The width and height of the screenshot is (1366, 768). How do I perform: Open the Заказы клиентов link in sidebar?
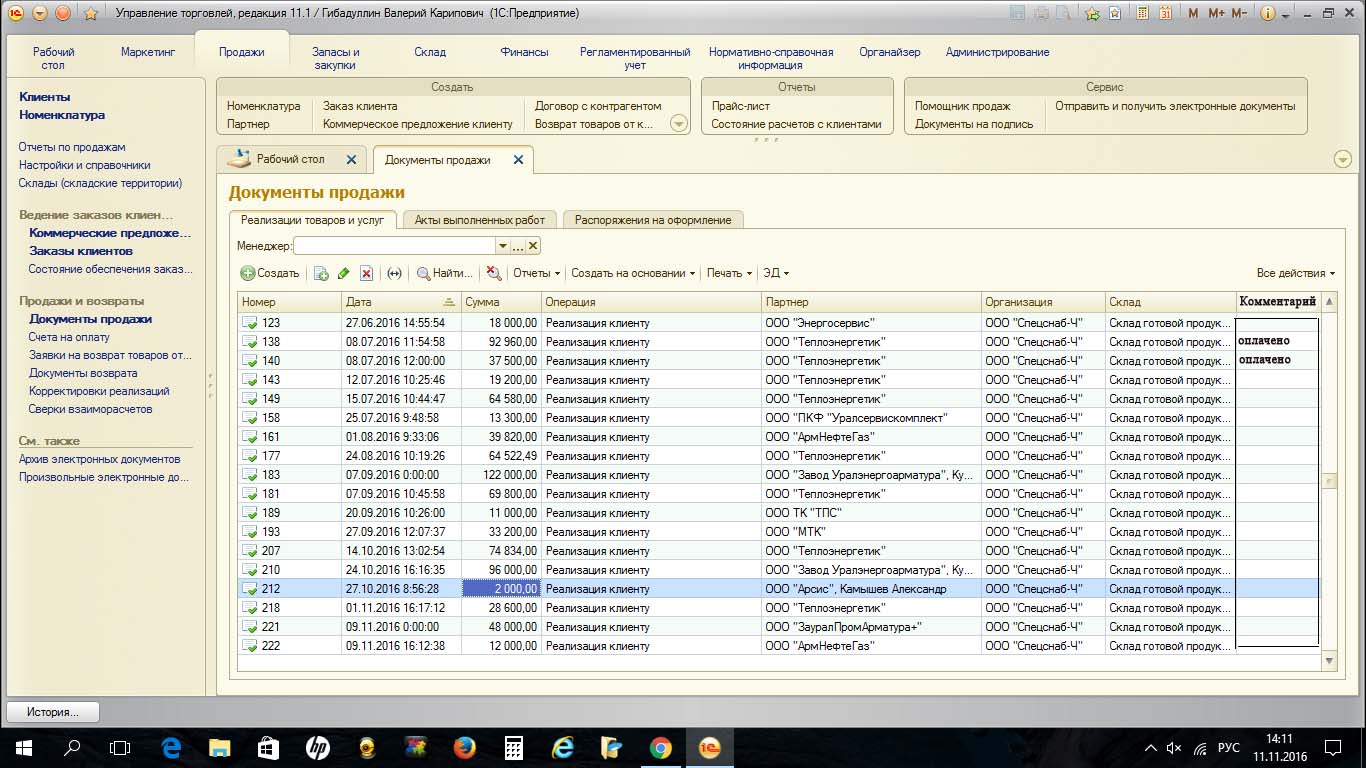(81, 251)
